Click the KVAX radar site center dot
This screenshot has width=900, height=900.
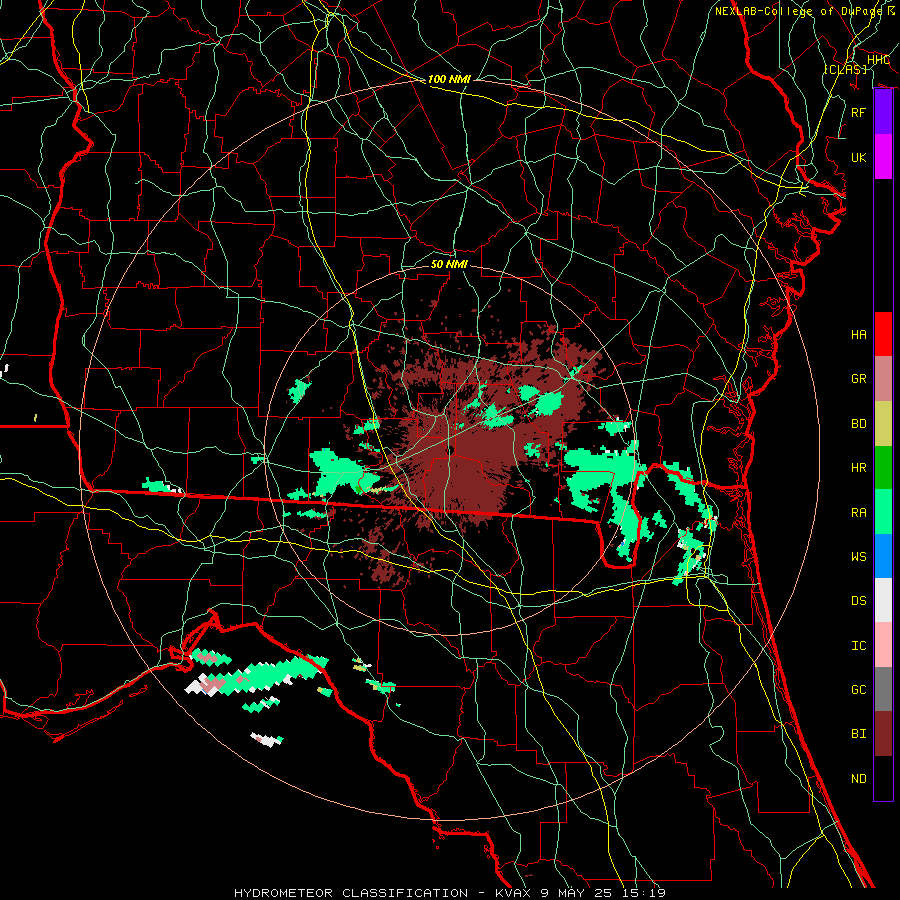click(450, 451)
